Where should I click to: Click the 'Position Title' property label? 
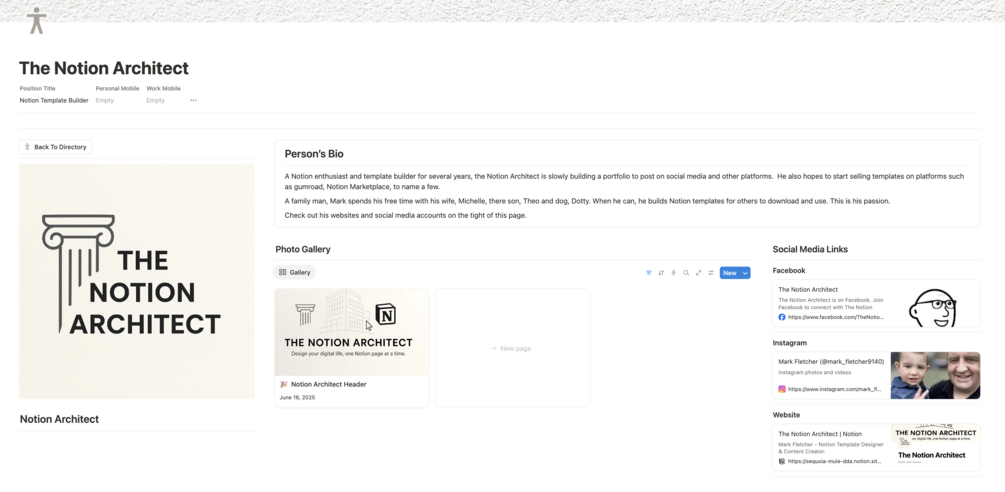[x=37, y=88]
